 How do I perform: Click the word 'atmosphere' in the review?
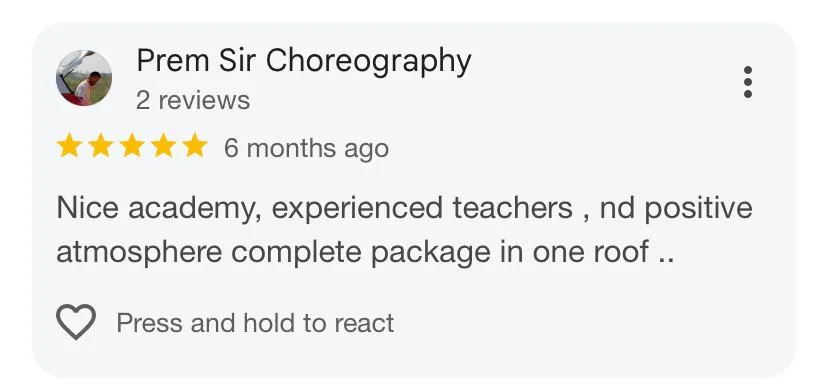pos(139,252)
